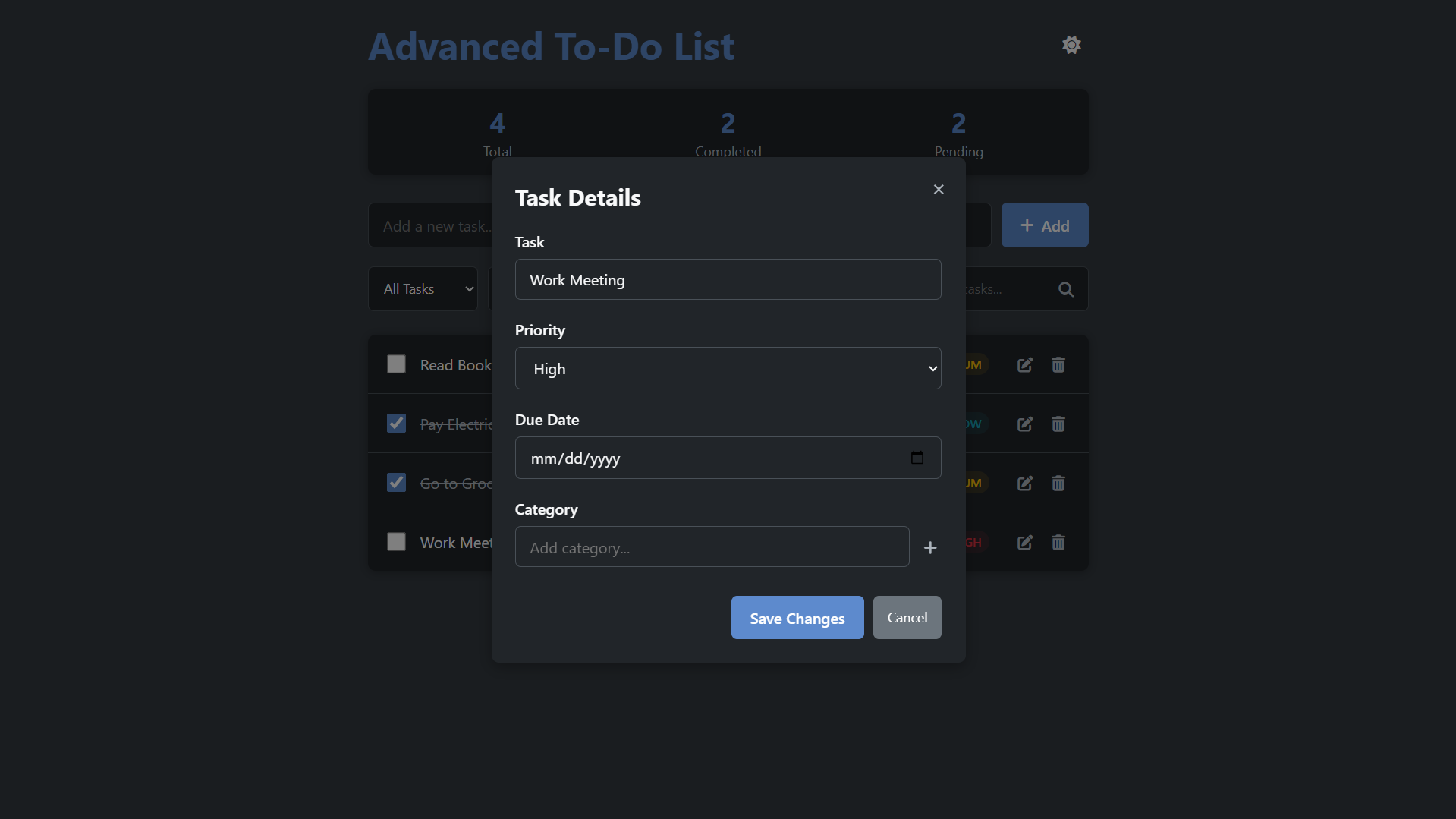Close the Task Details dialog with X
The height and width of the screenshot is (819, 1456).
coord(939,190)
